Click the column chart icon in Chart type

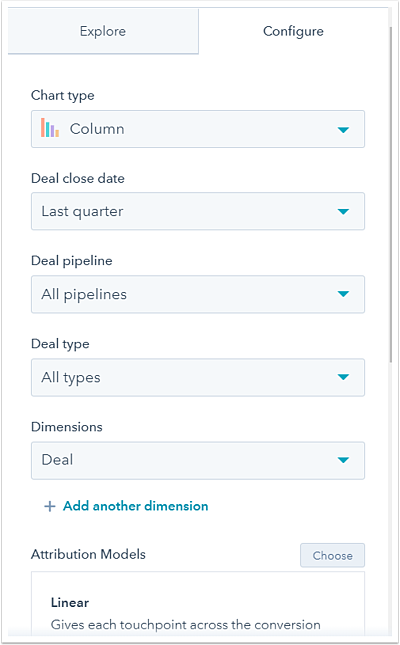[50, 128]
